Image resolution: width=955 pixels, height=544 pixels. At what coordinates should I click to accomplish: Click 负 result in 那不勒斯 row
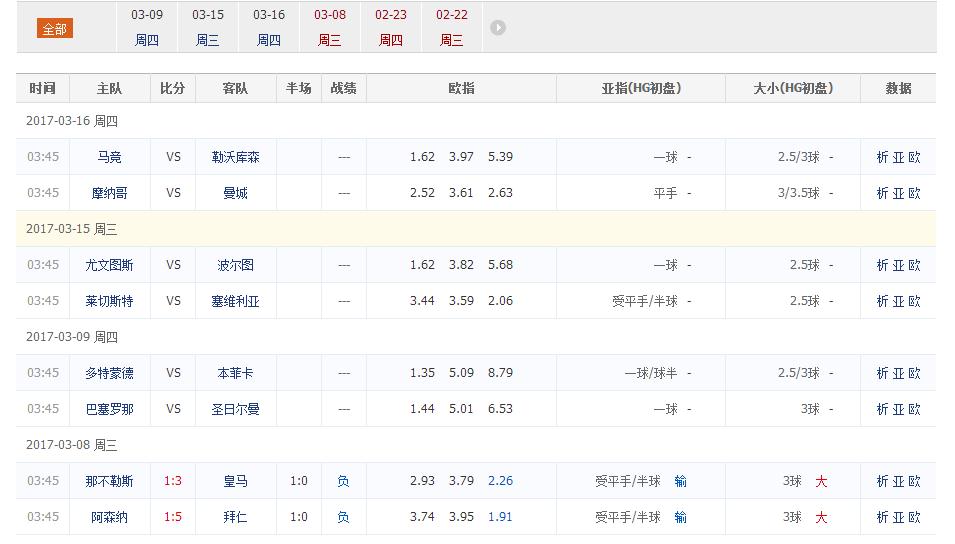[x=344, y=481]
